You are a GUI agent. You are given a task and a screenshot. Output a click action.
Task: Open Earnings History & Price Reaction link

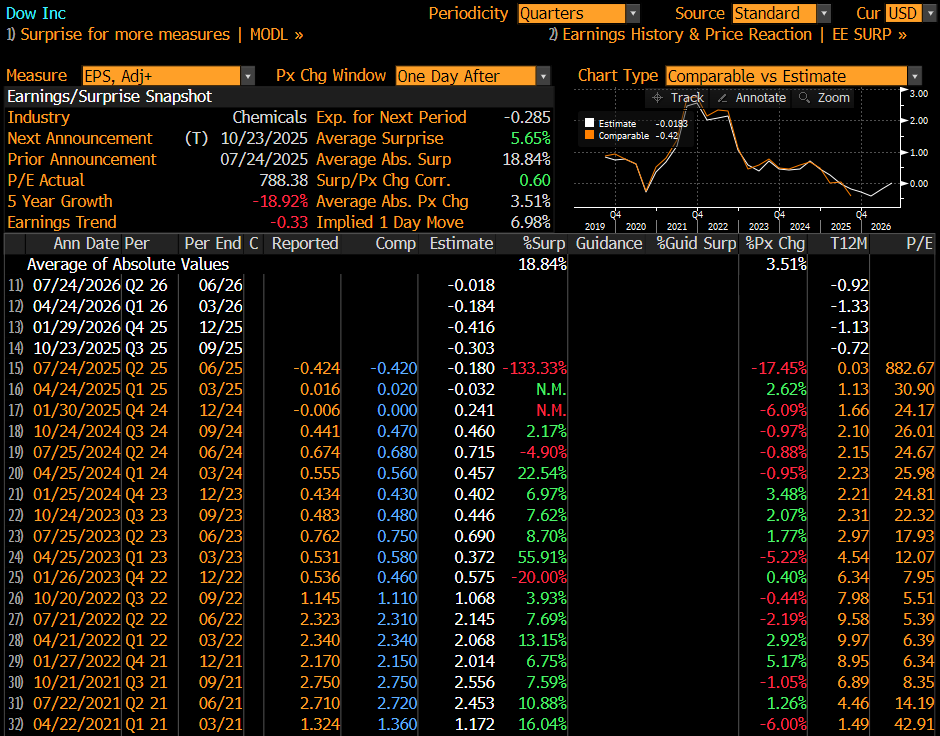(728, 34)
